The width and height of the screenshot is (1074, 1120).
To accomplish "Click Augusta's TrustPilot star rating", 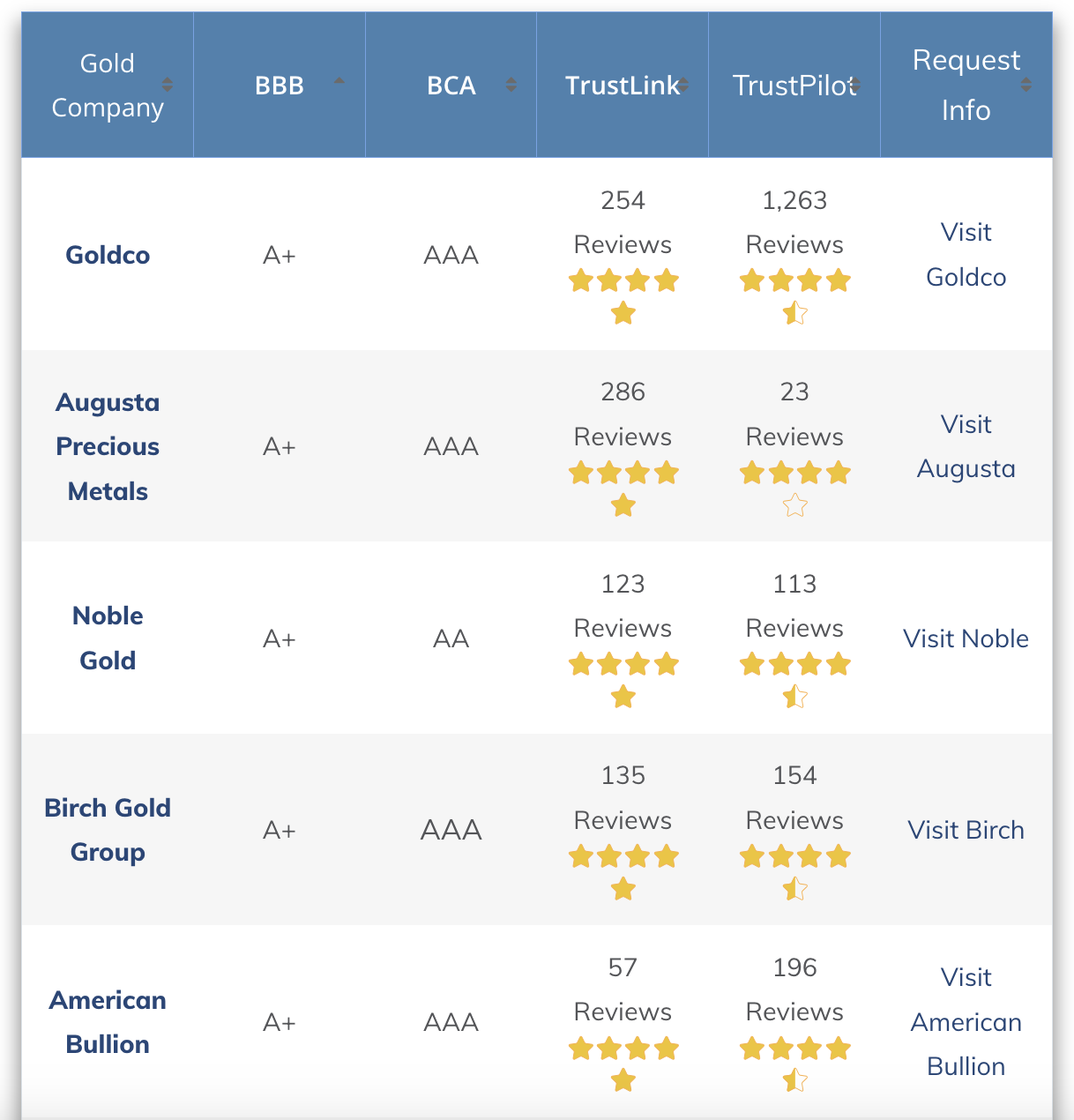I will 794,489.
